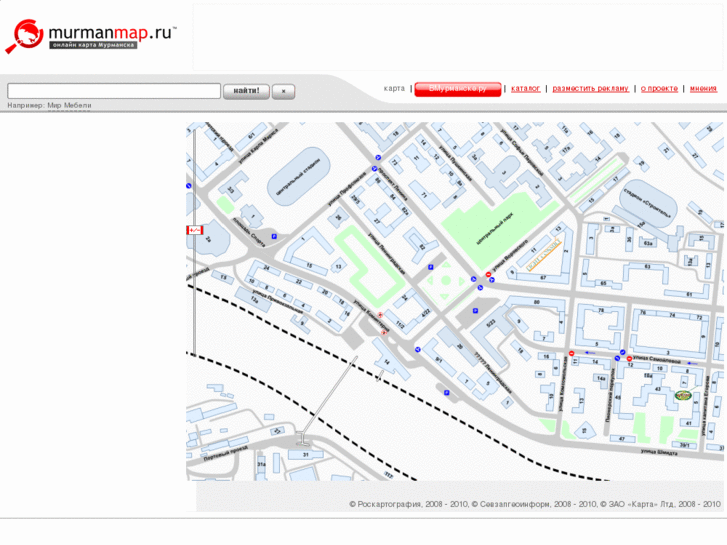
Task: Click the example query Мир Мебели
Action: click(69, 105)
